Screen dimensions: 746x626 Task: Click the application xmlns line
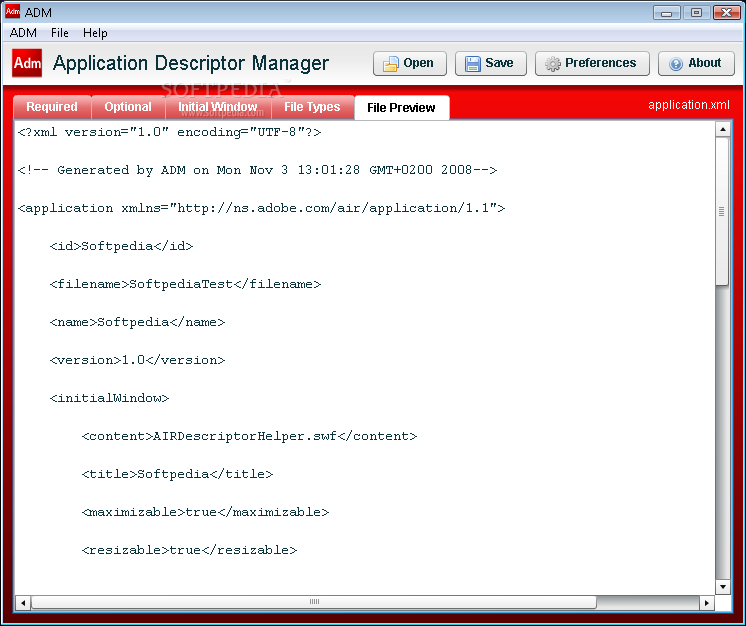(261, 208)
